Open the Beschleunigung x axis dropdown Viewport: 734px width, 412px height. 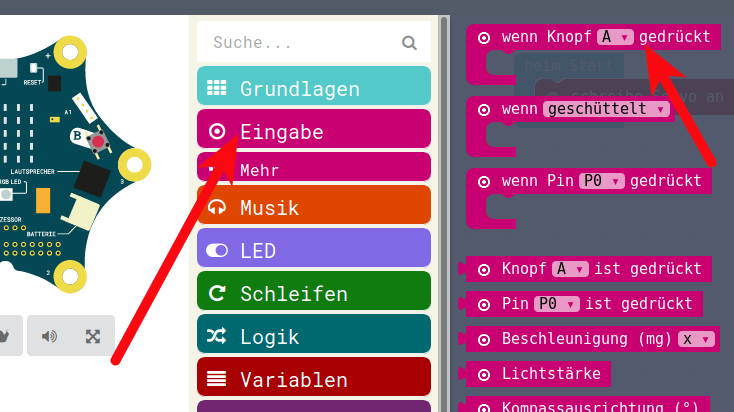698,339
